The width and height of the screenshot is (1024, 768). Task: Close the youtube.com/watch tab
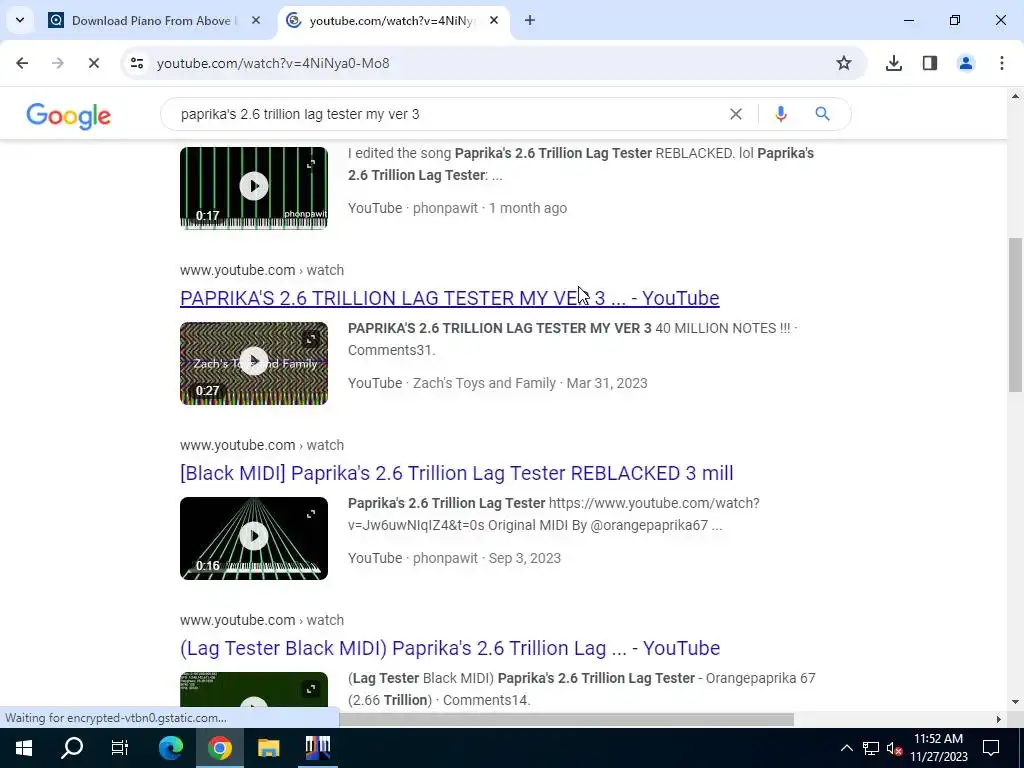[x=494, y=21]
